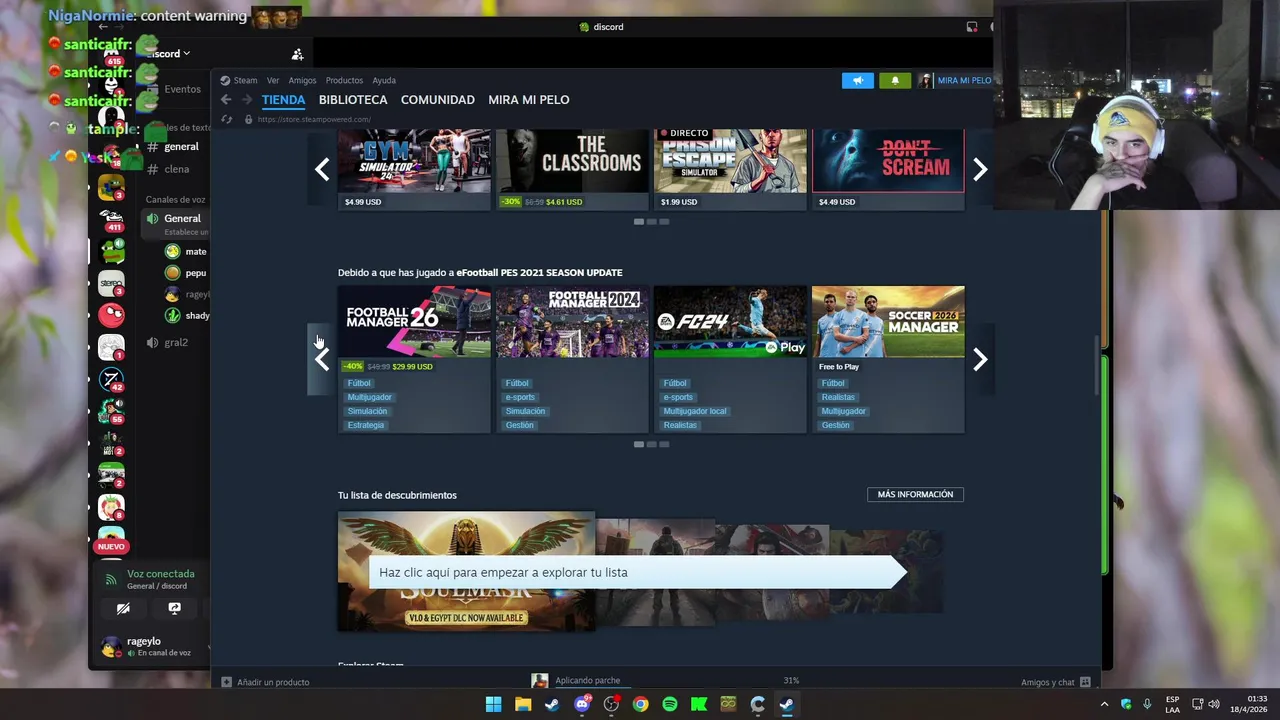Open the rageylo user panel in Discord

coord(148,646)
